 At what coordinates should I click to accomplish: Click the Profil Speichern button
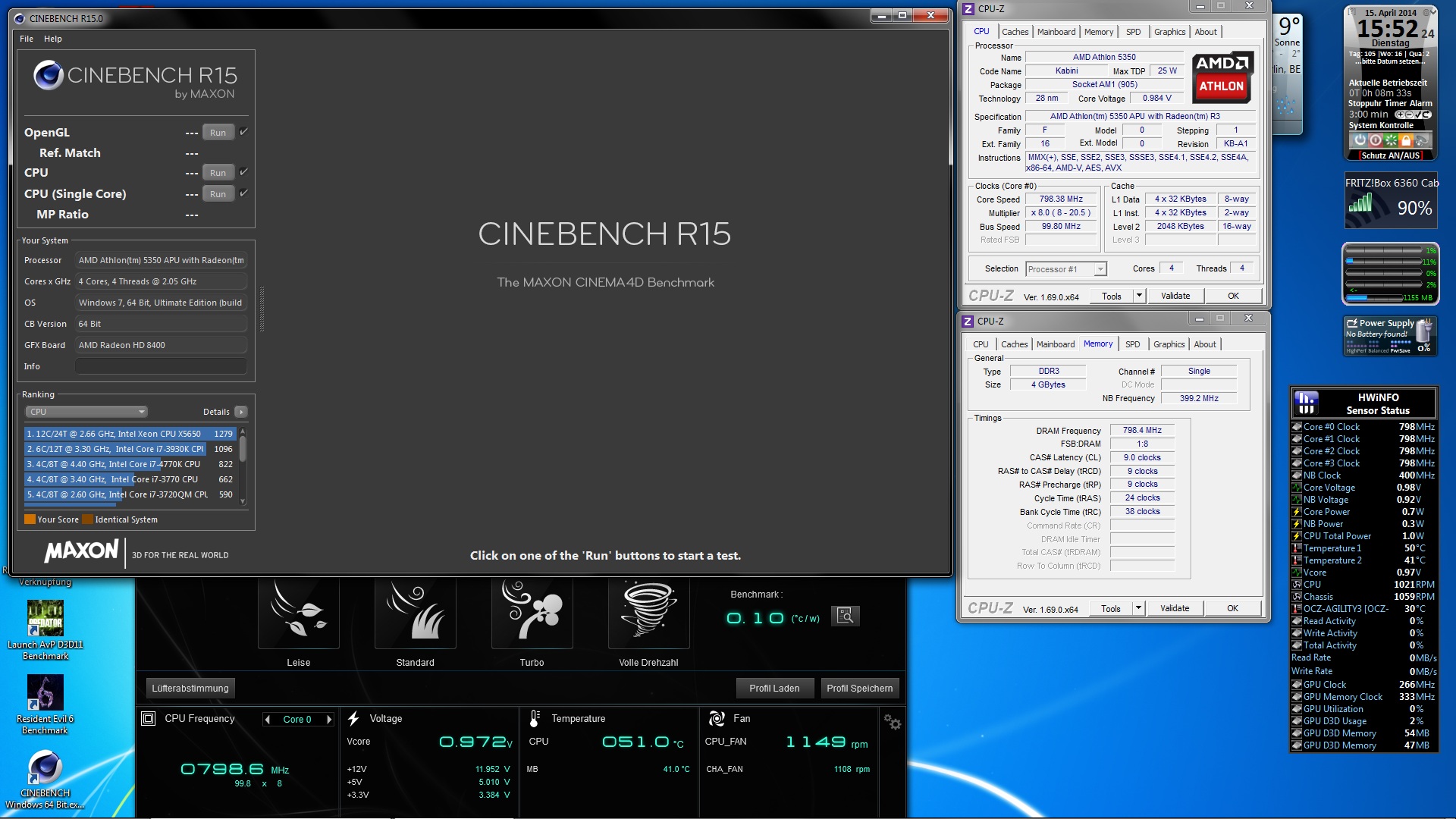859,689
